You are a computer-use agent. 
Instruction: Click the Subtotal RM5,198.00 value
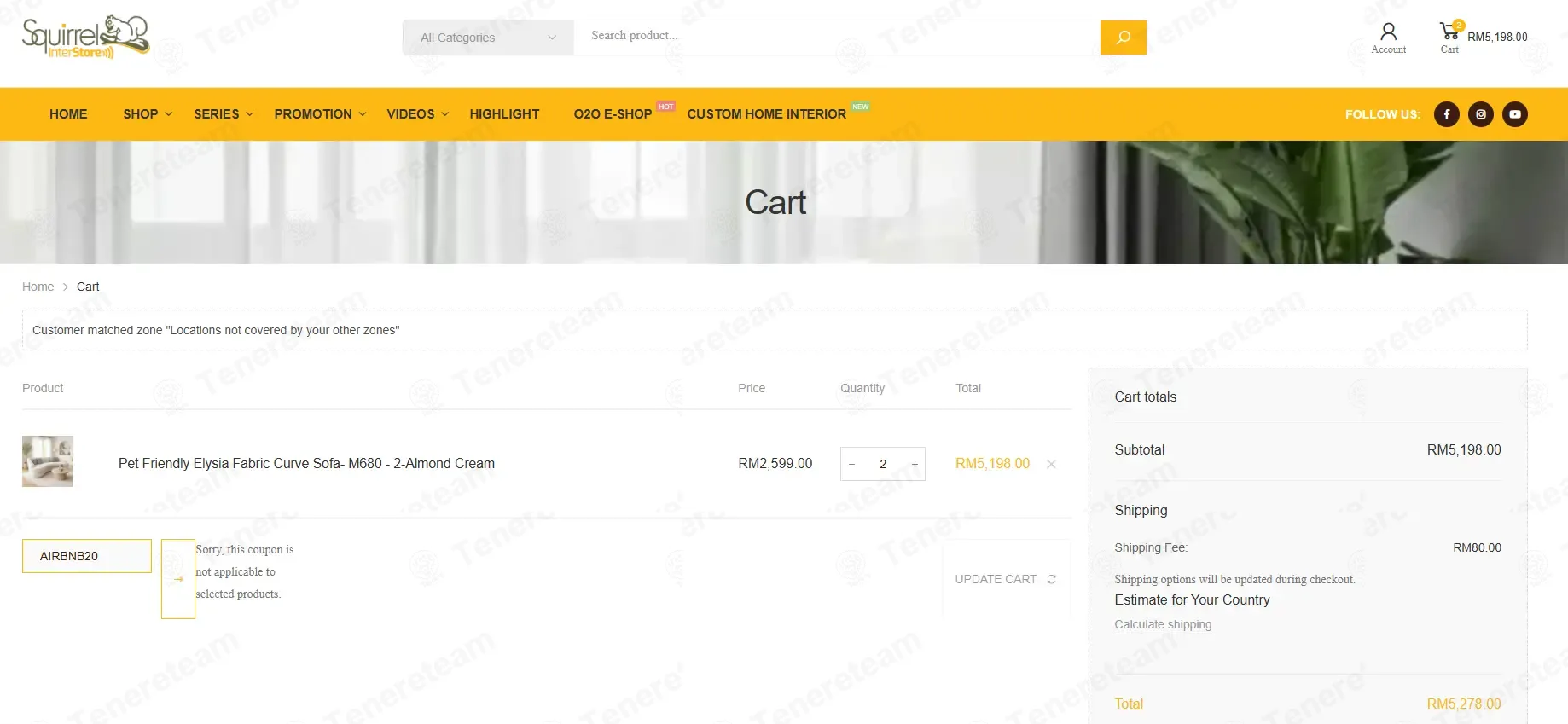click(x=1464, y=449)
